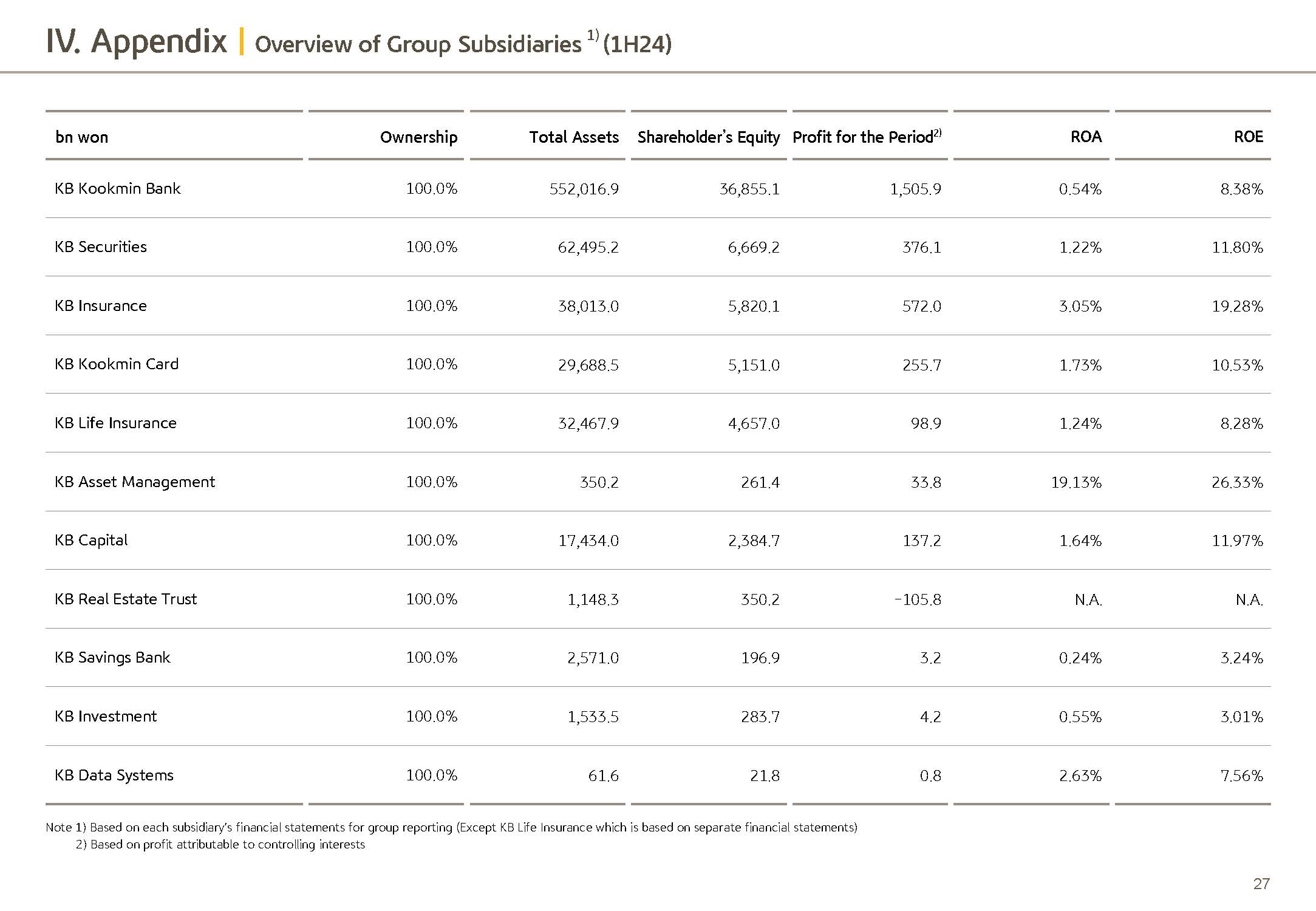Click the 'Total Assets' column header
The image size is (1316, 911).
[x=574, y=137]
